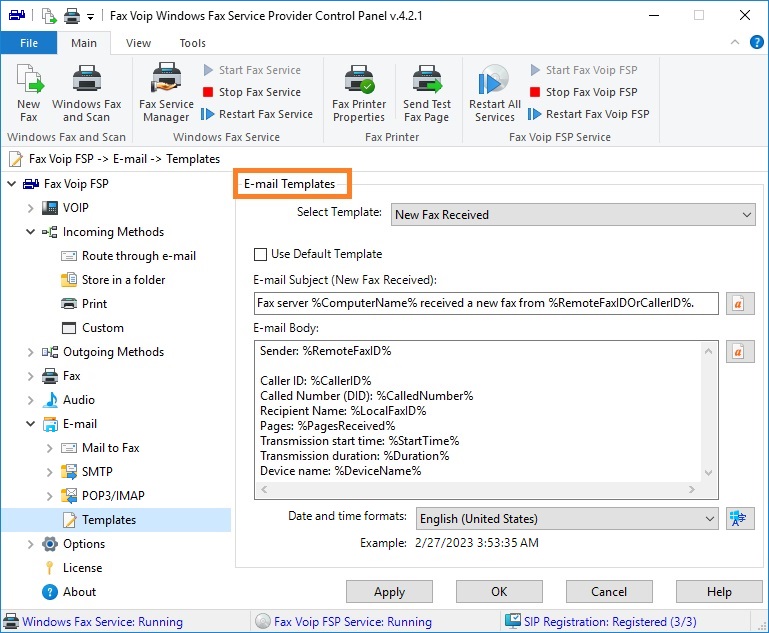This screenshot has height=633, width=769.
Task: Click the insert variable icon beside body
Action: (x=740, y=352)
